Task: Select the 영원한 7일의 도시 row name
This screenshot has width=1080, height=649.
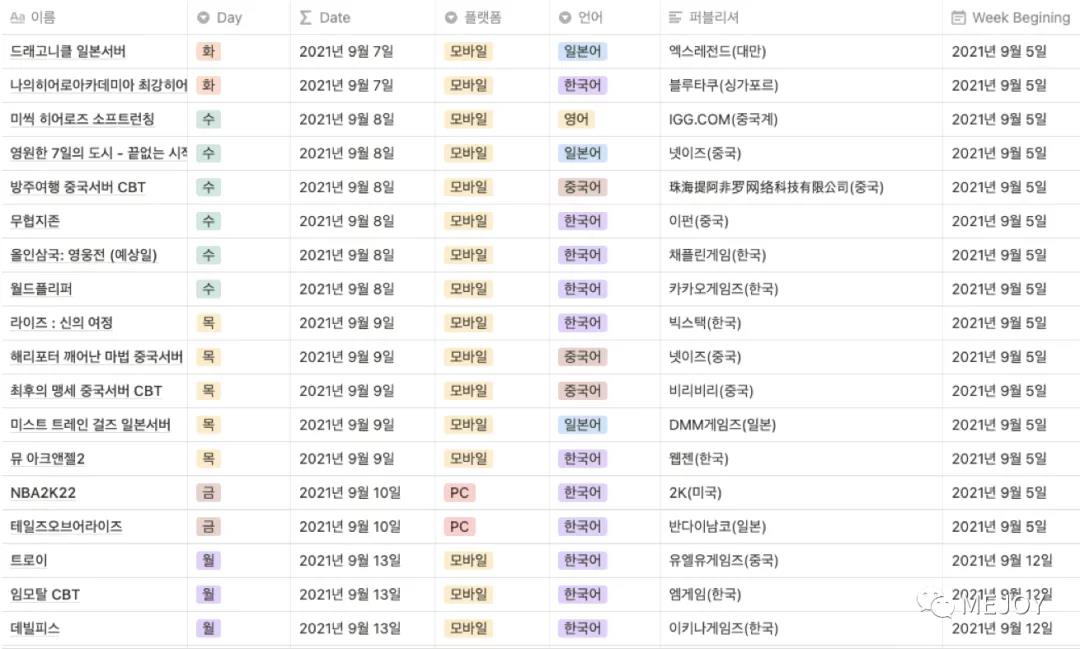Action: point(98,153)
